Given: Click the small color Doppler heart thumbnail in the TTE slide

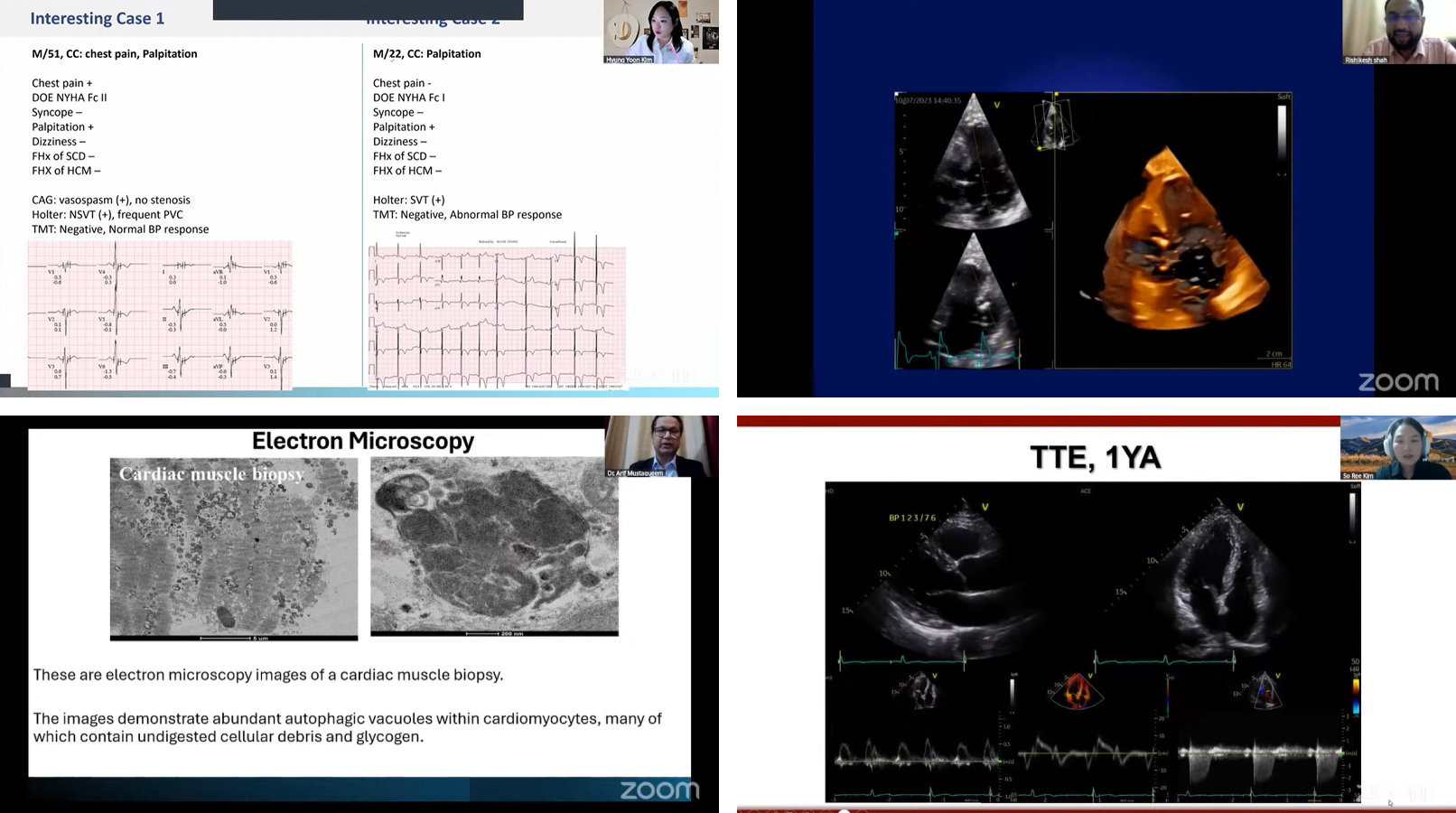Looking at the screenshot, I should coord(1076,692).
